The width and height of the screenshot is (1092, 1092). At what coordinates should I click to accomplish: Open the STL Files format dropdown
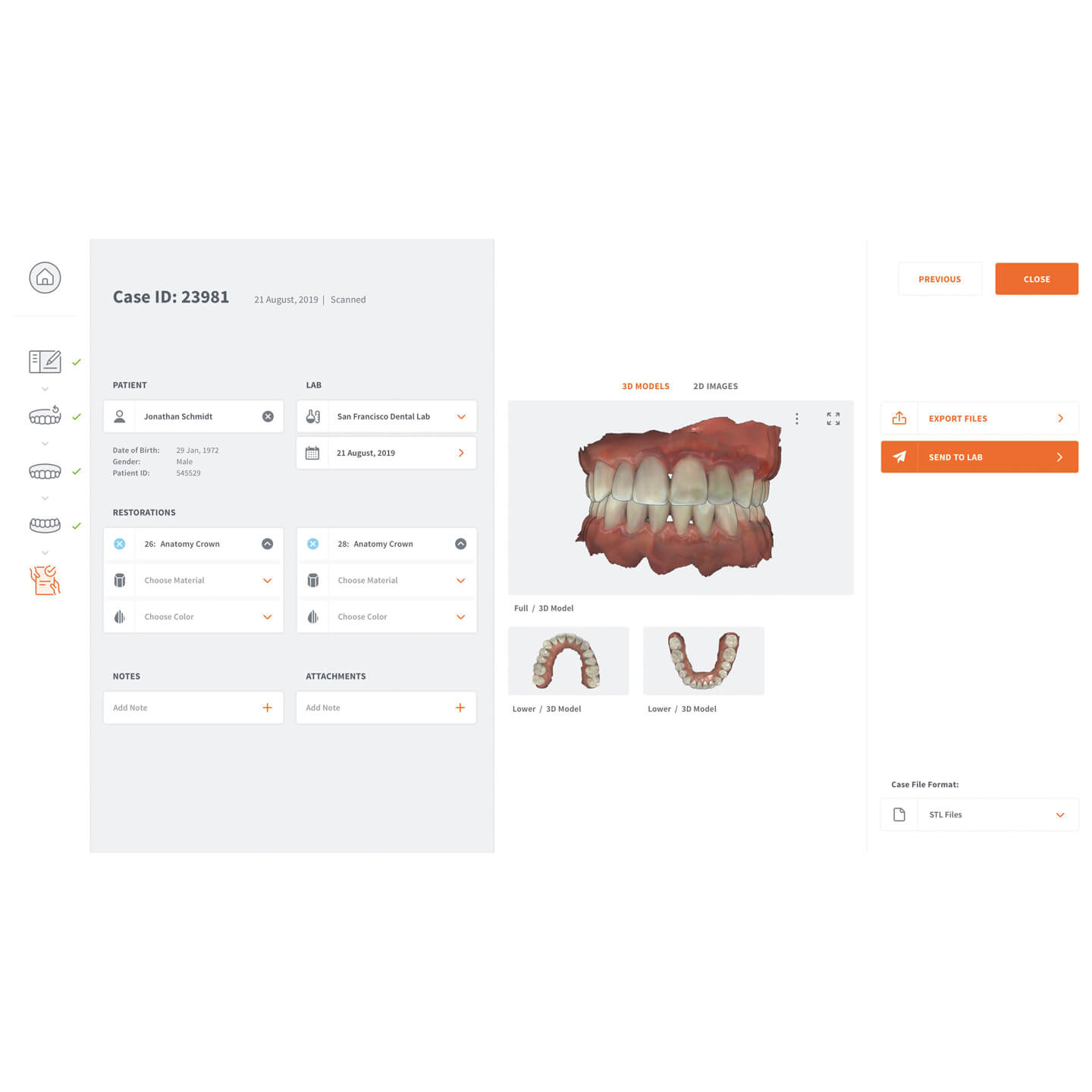[979, 814]
